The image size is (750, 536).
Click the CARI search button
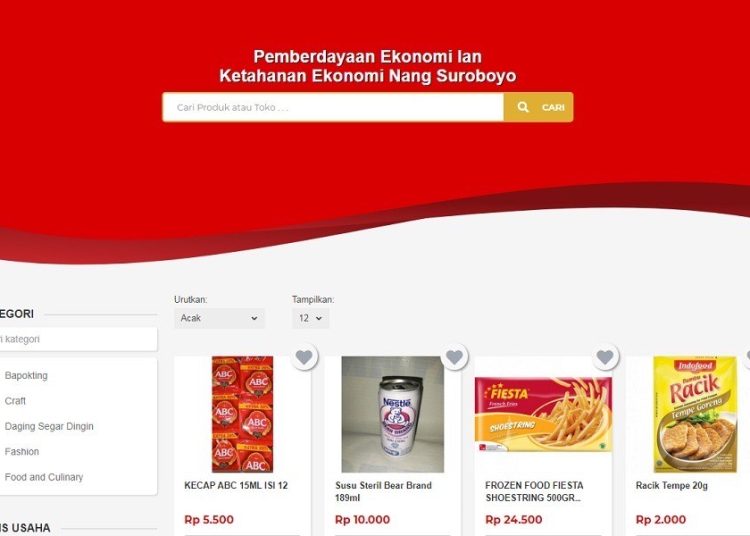pyautogui.click(x=539, y=107)
